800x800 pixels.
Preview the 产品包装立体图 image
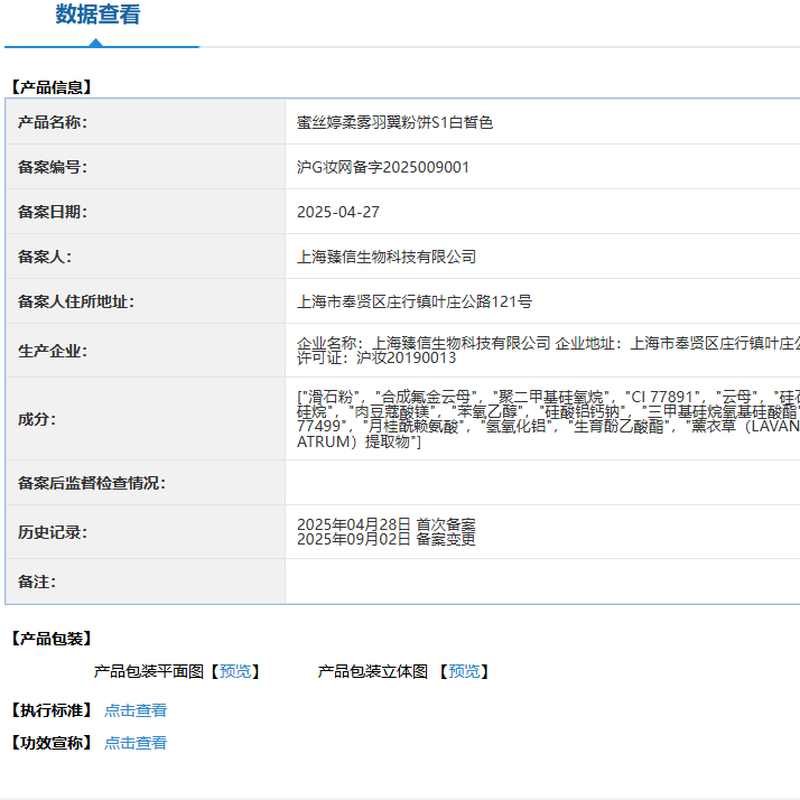click(x=465, y=671)
